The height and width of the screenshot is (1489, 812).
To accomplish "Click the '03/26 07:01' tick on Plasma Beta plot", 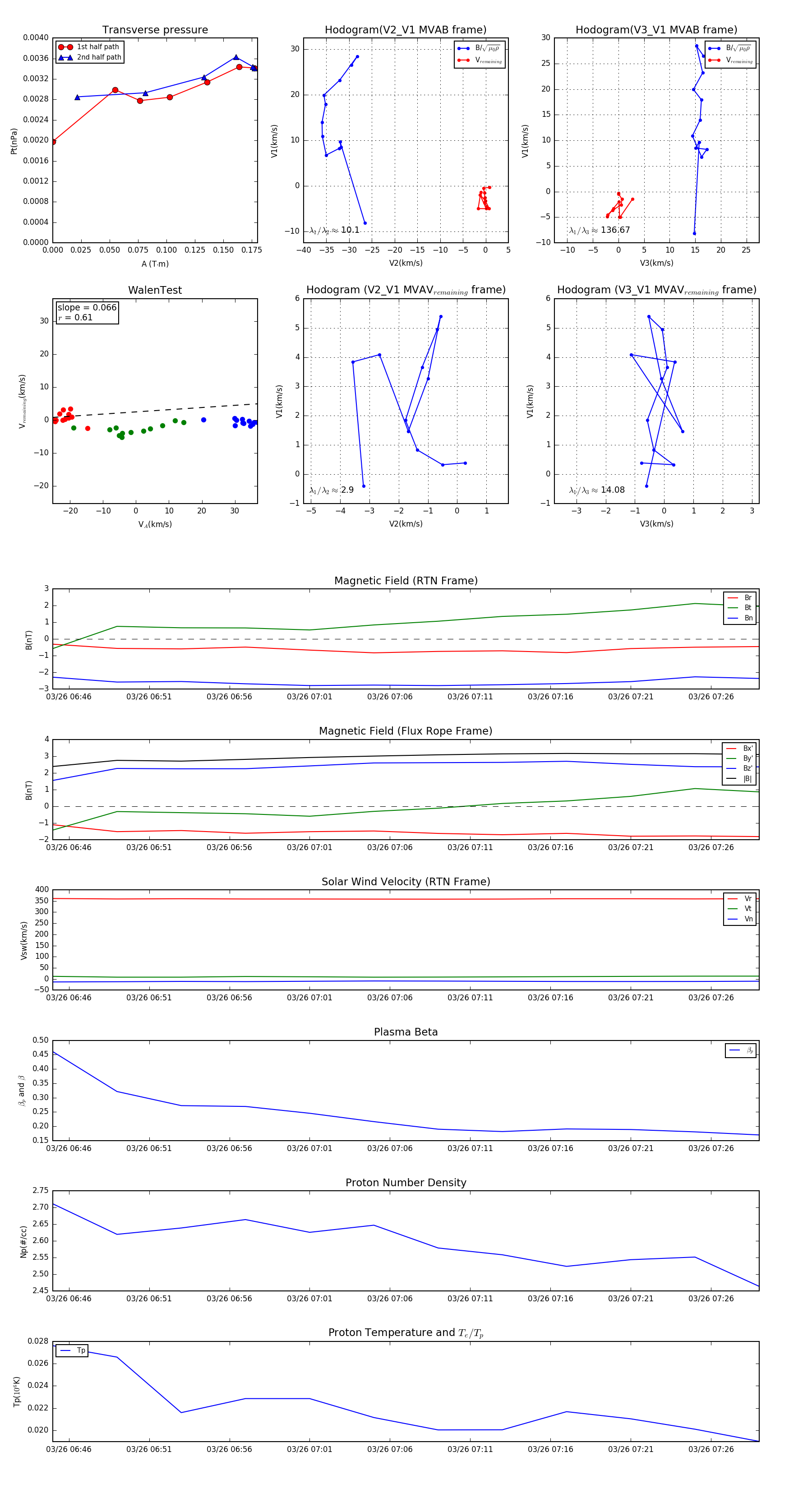I will [310, 1148].
